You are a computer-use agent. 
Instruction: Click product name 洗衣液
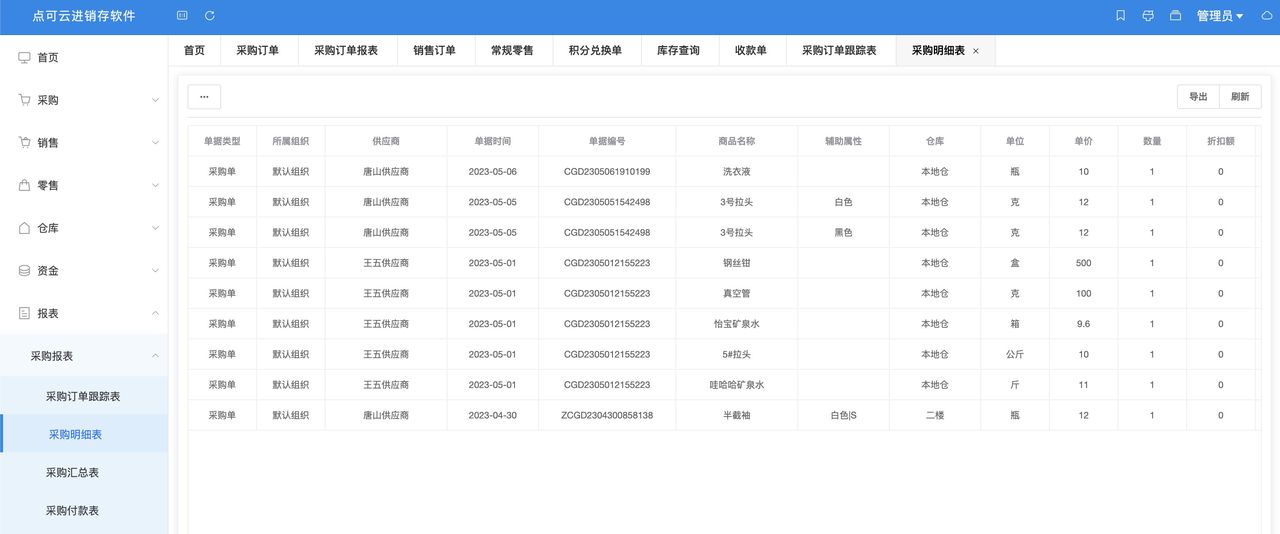coord(737,172)
